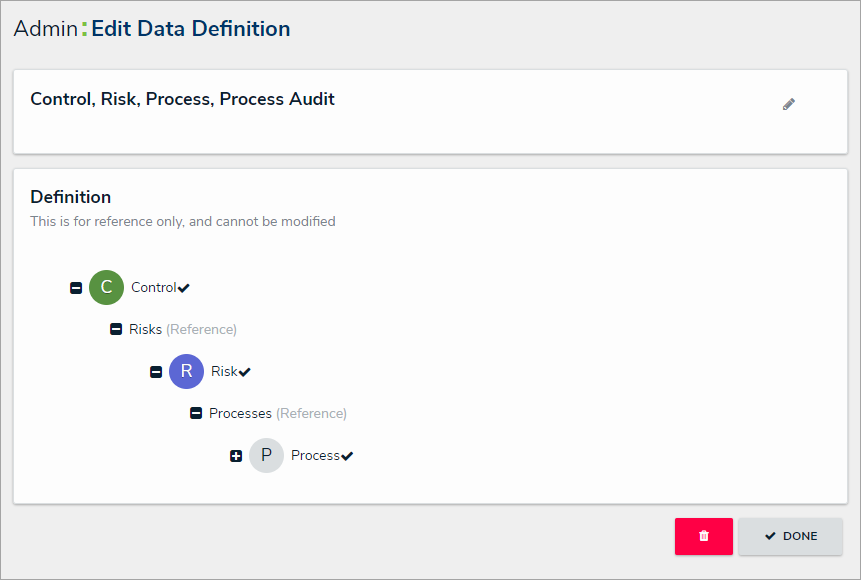Click the Admin breadcrumb text
The image size is (861, 580).
tap(45, 29)
